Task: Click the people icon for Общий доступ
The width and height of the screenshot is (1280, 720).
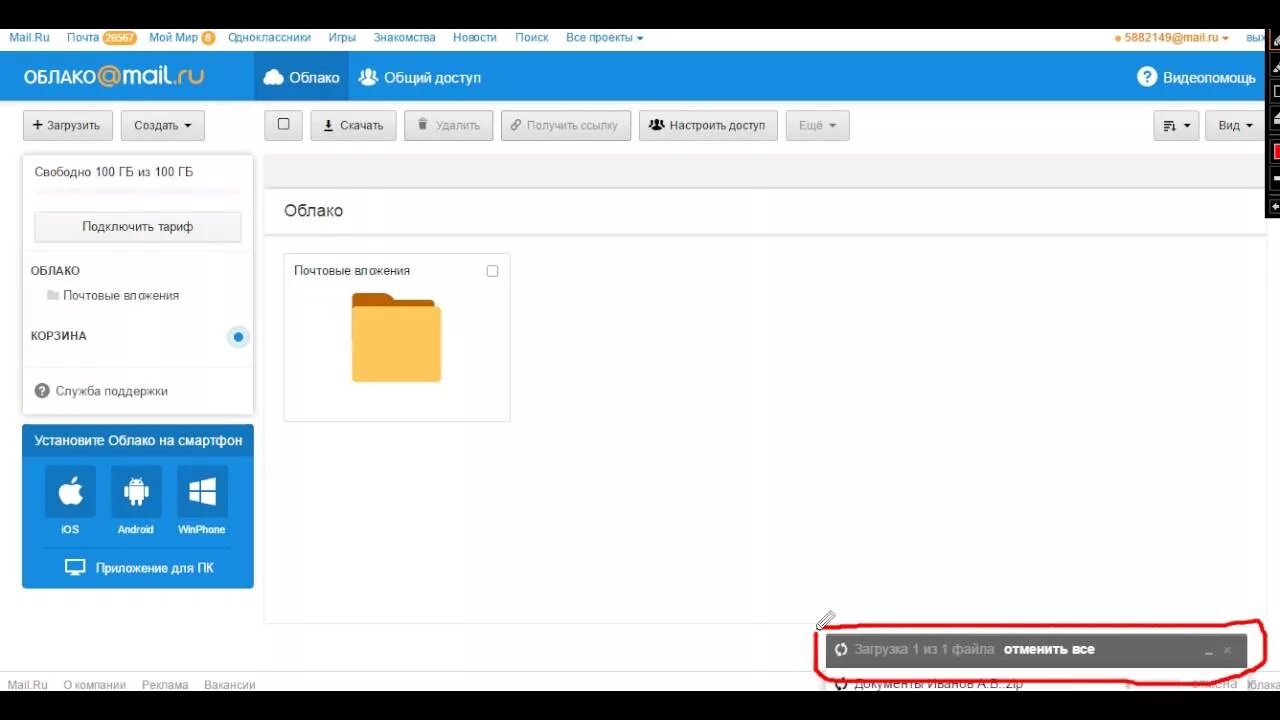Action: 368,77
